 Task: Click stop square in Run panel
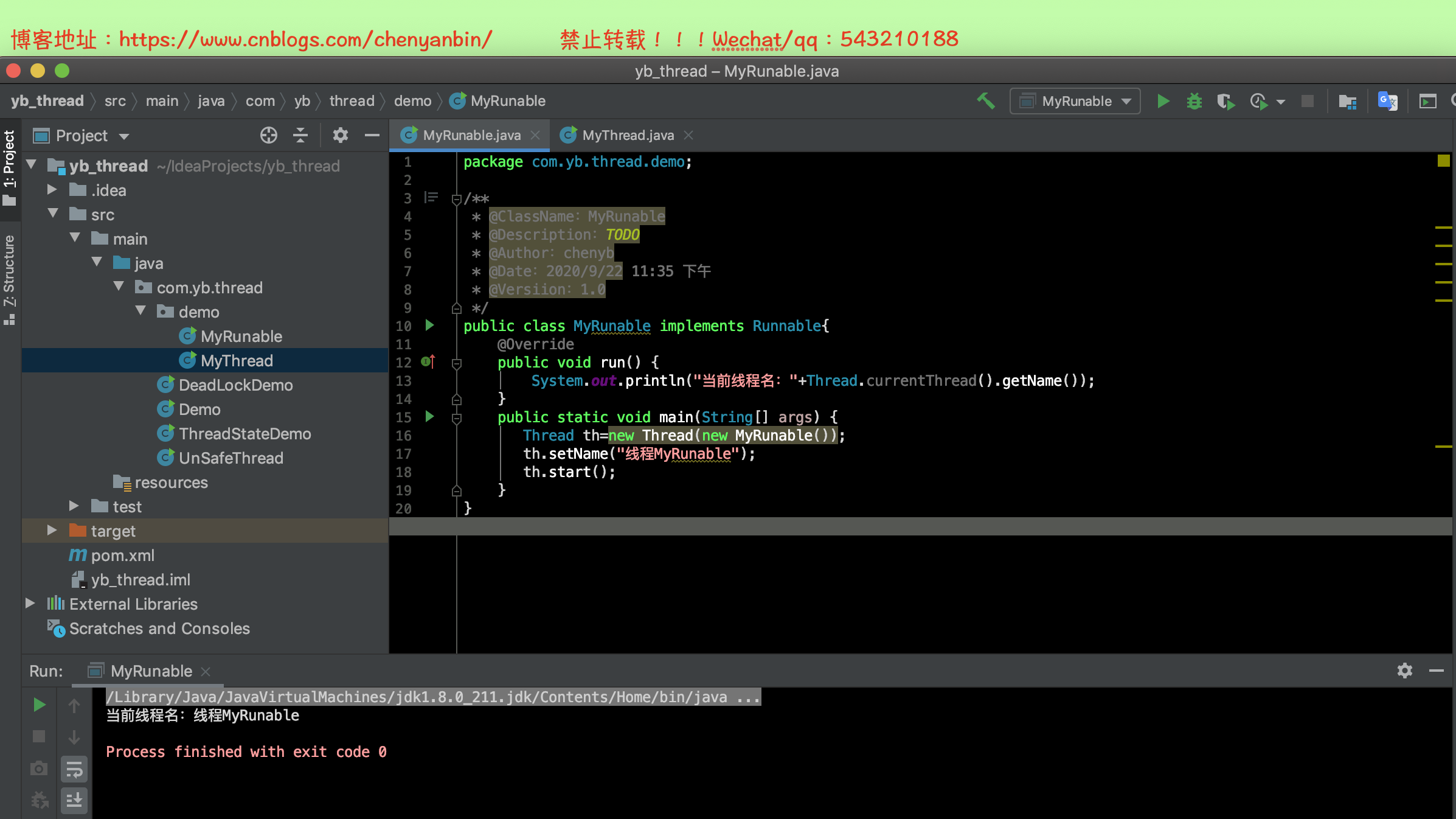[39, 736]
